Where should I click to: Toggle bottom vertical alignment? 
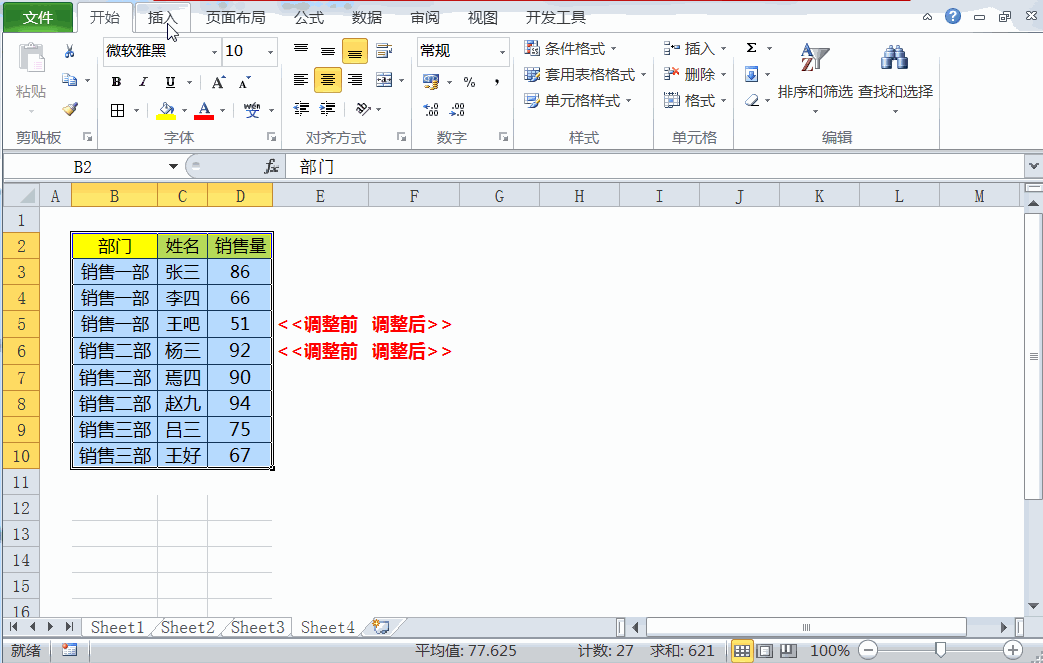355,51
